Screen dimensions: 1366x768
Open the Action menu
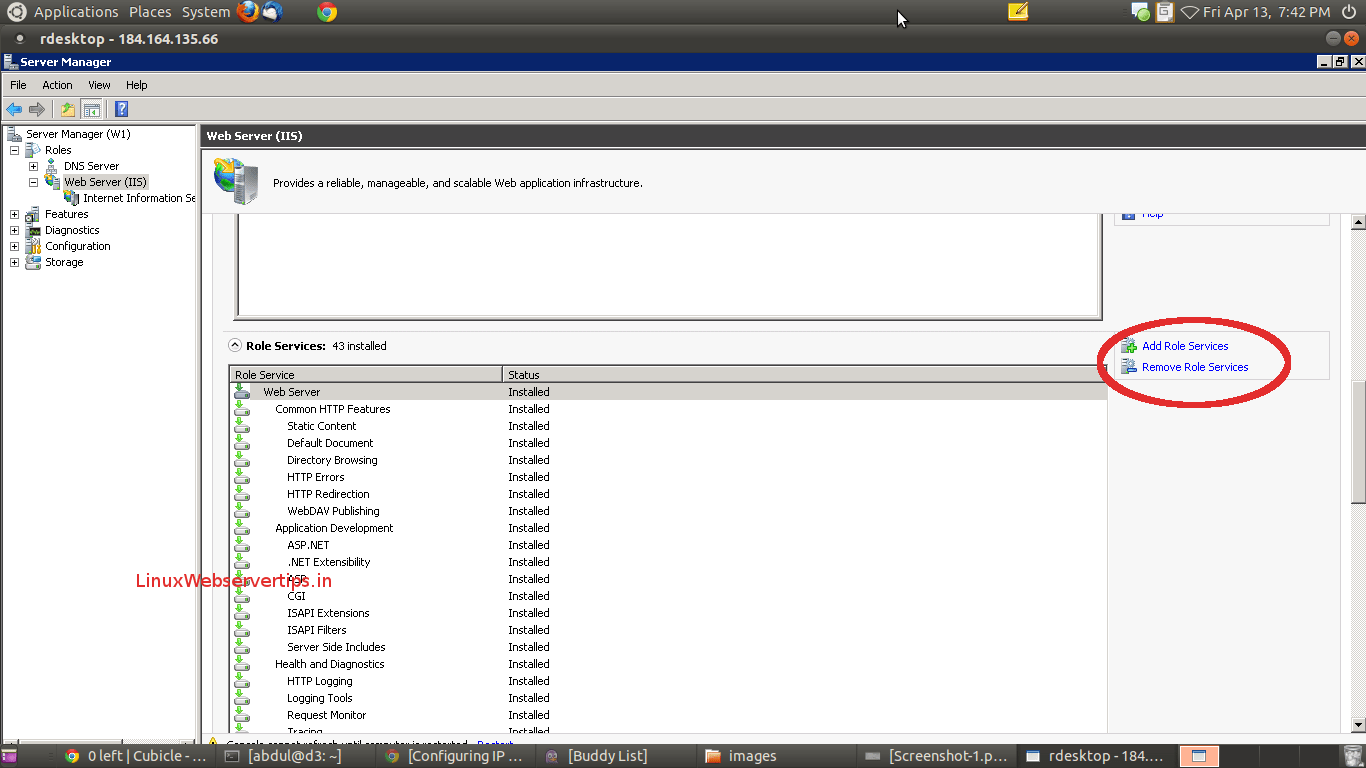point(57,85)
